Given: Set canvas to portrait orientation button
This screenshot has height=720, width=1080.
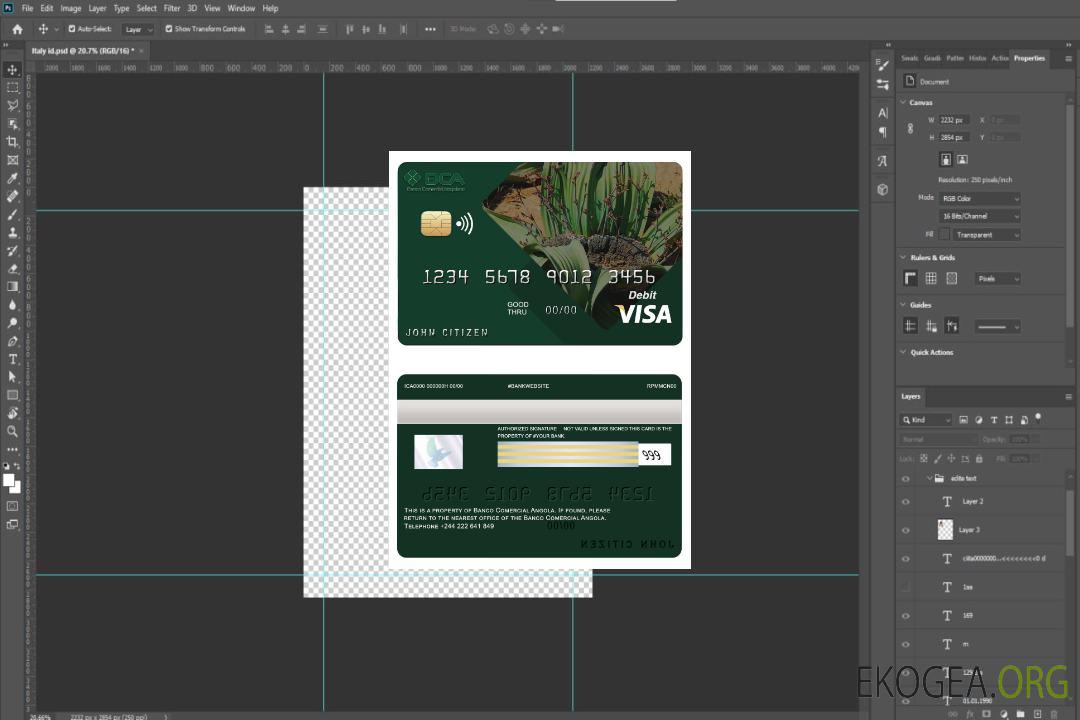Looking at the screenshot, I should (x=946, y=159).
